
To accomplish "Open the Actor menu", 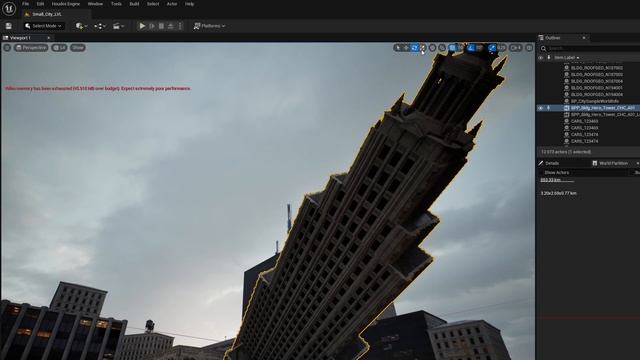I will click(x=172, y=4).
